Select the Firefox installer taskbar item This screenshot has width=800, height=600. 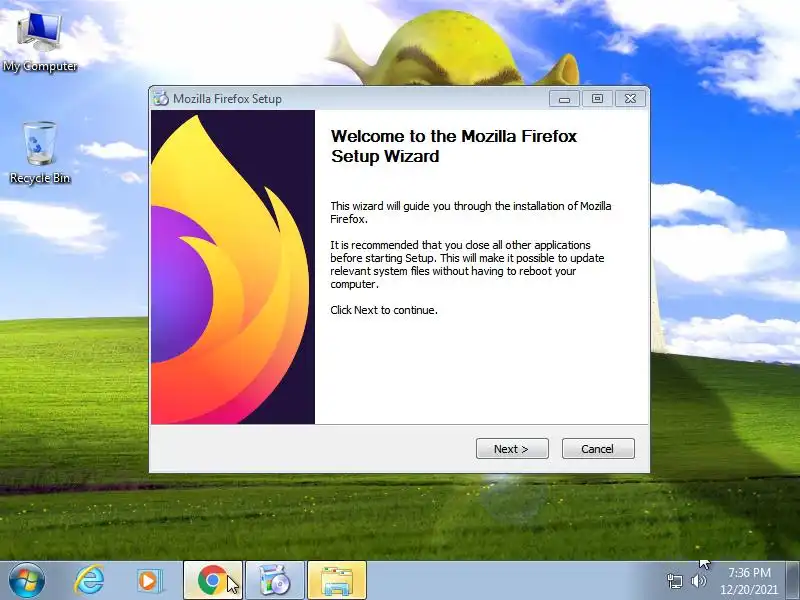275,581
